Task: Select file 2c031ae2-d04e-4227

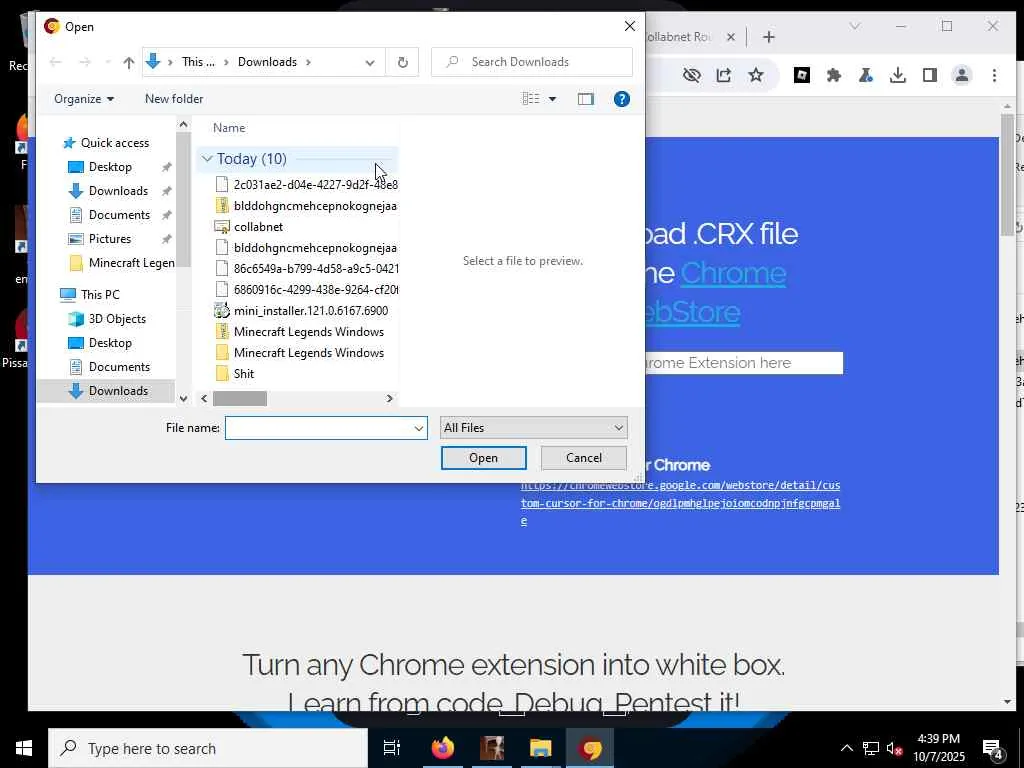Action: [x=306, y=185]
